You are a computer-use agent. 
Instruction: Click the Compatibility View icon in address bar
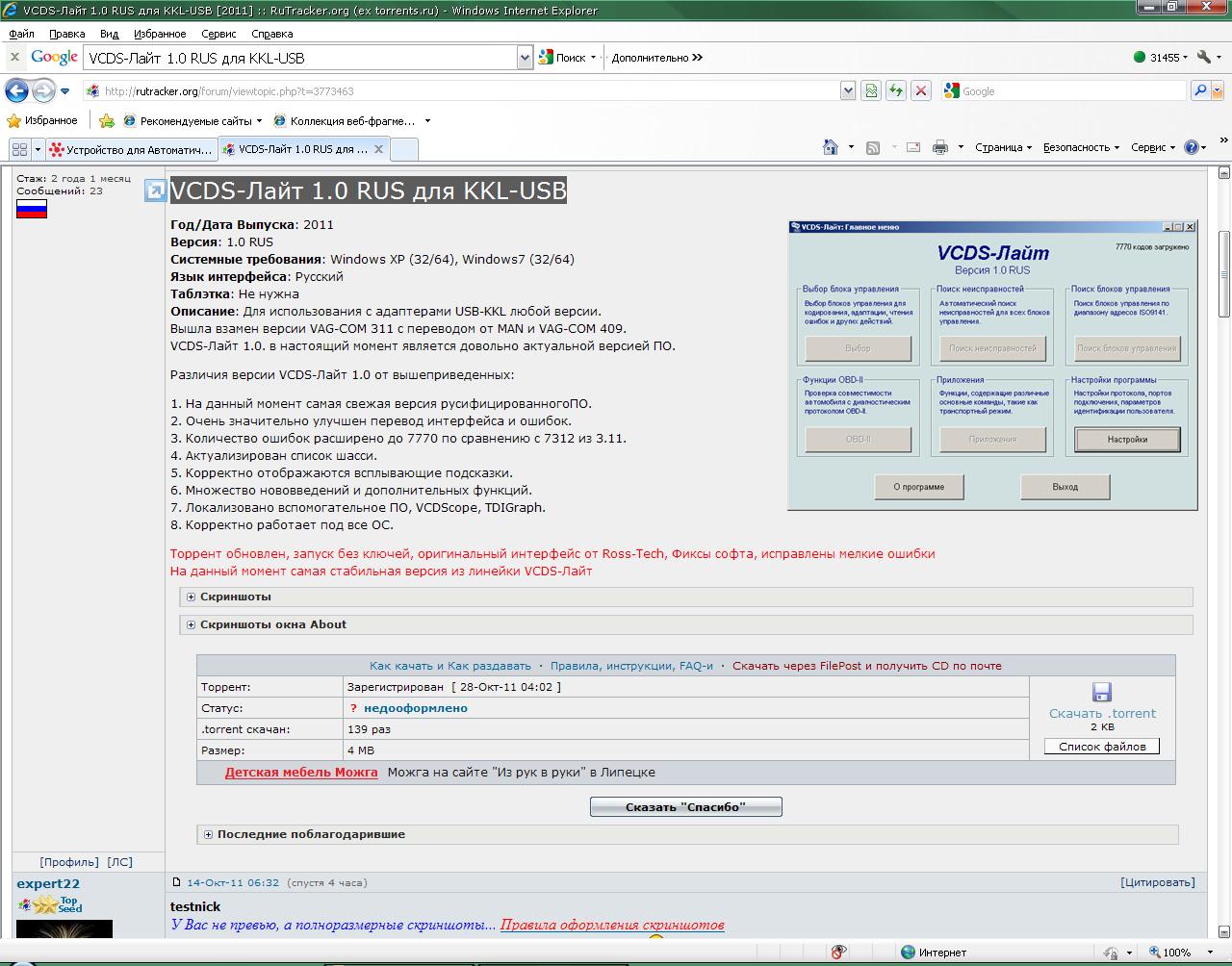[871, 90]
